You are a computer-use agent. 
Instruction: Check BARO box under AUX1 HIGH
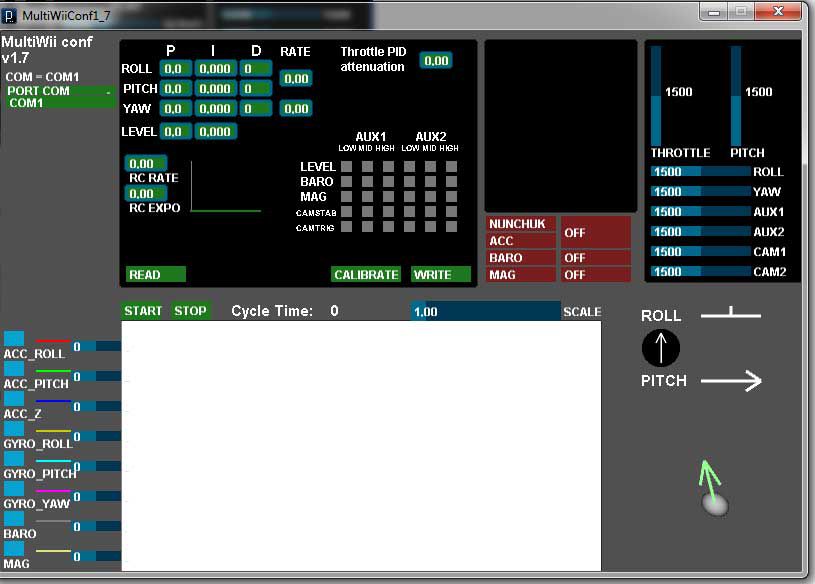pos(388,181)
